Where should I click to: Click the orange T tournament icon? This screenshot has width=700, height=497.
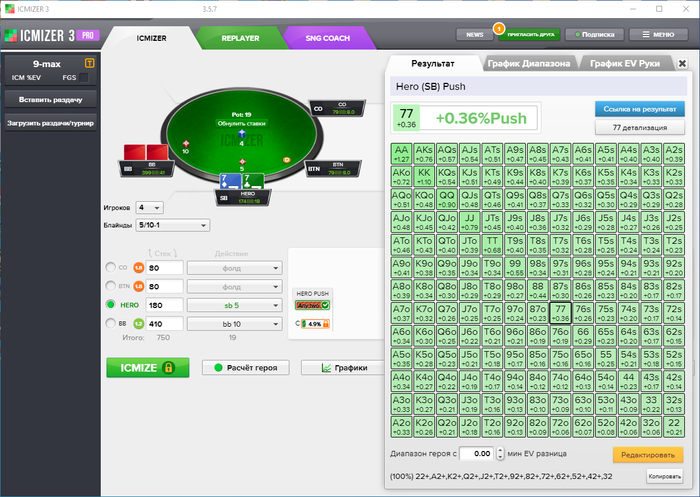click(89, 63)
